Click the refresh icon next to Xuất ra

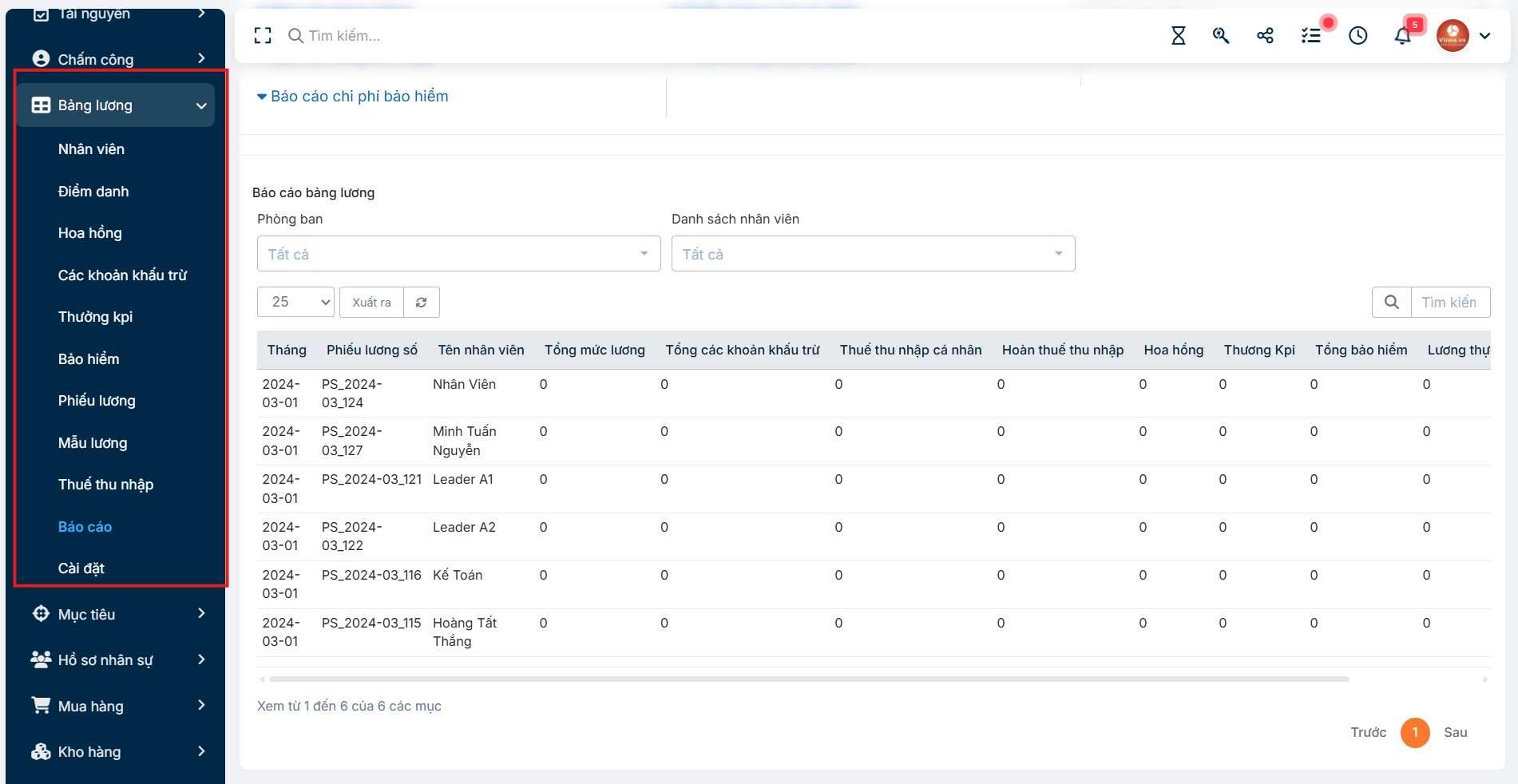pyautogui.click(x=422, y=302)
